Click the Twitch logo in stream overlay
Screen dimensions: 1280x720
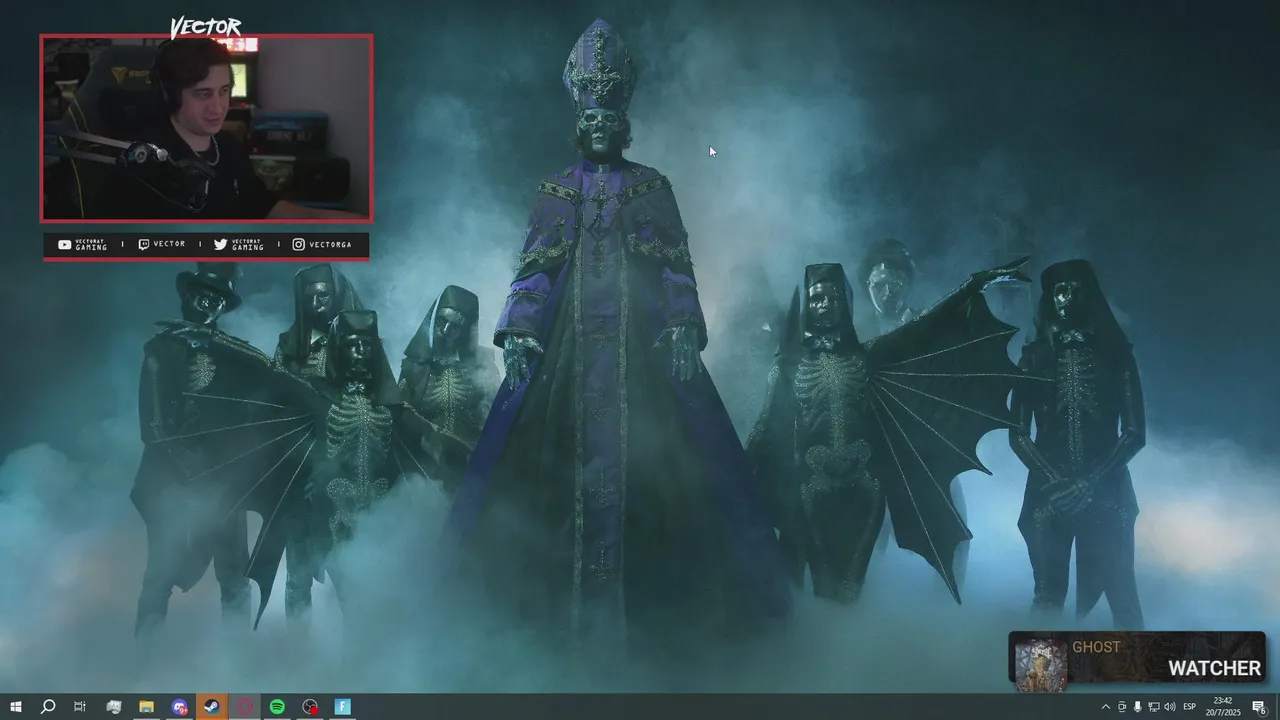pos(144,244)
